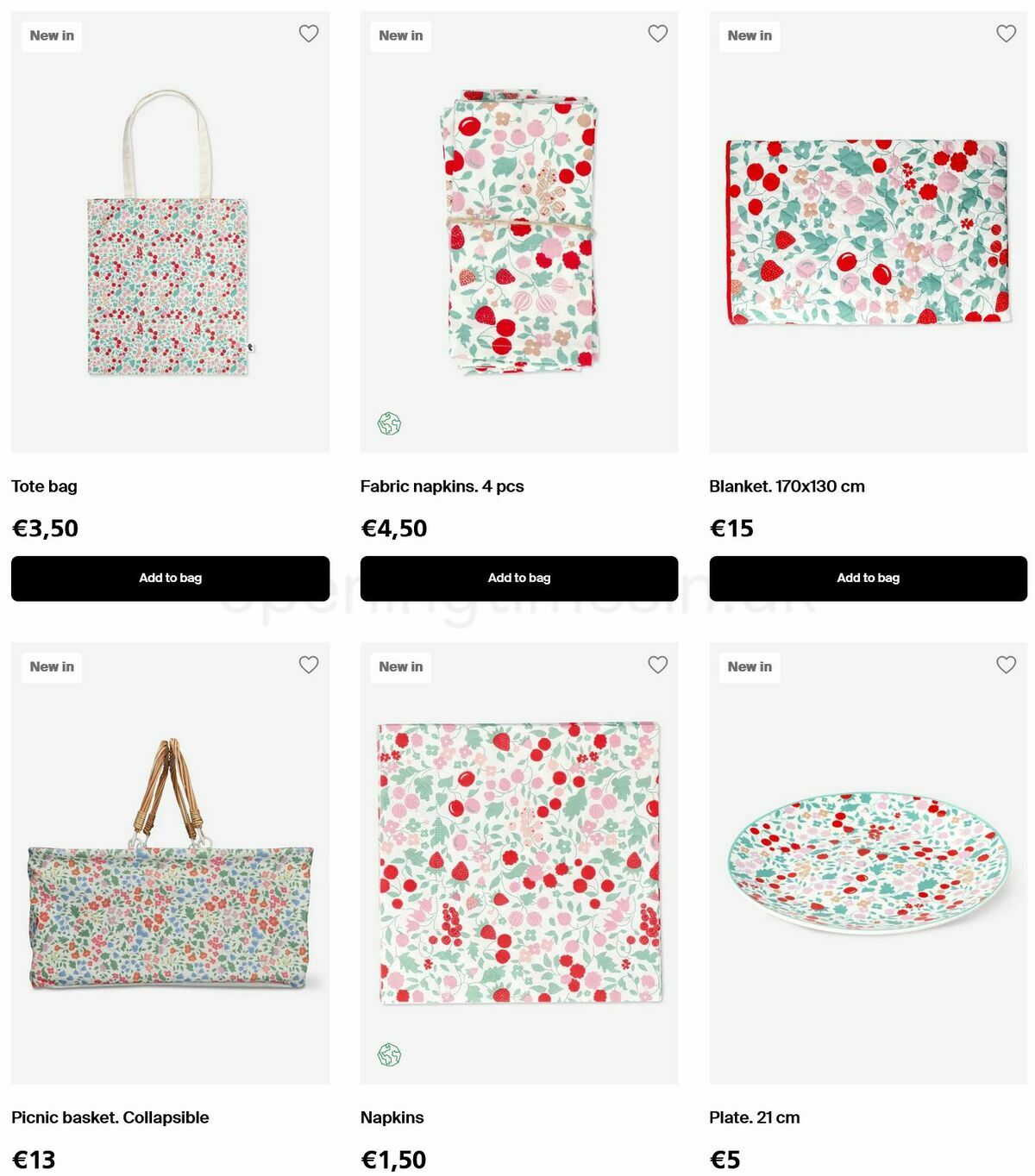
Task: Toggle wishlist heart on Plate 21 cm
Action: tap(1006, 665)
